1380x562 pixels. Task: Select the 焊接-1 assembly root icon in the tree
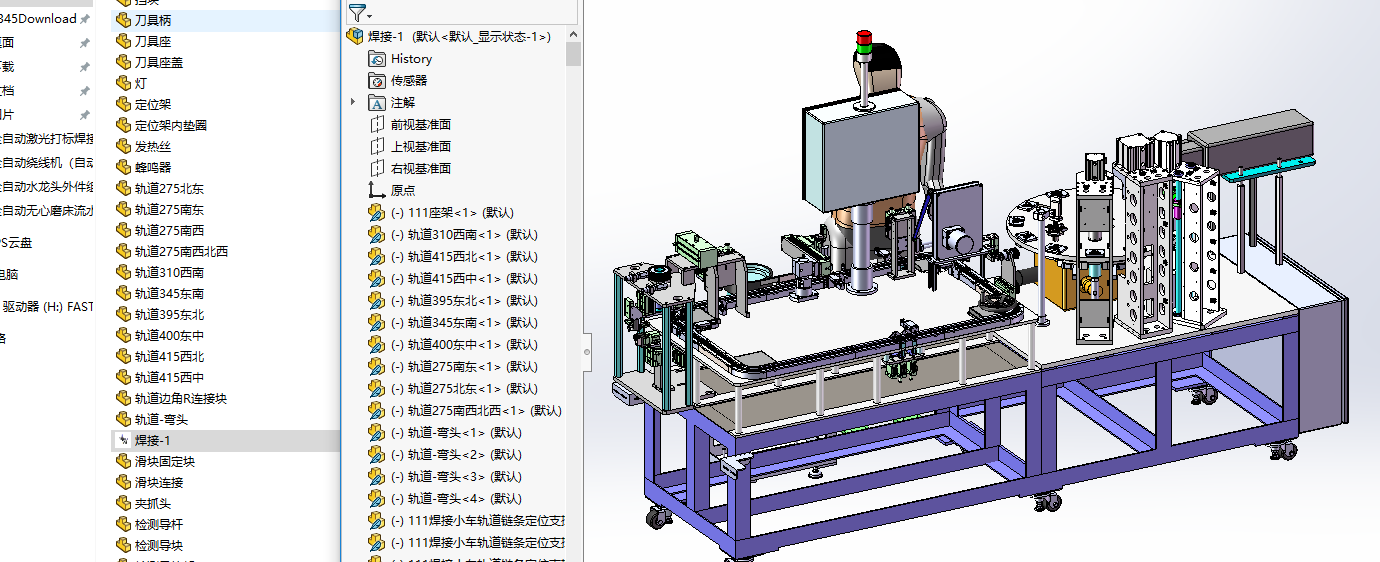[x=354, y=36]
